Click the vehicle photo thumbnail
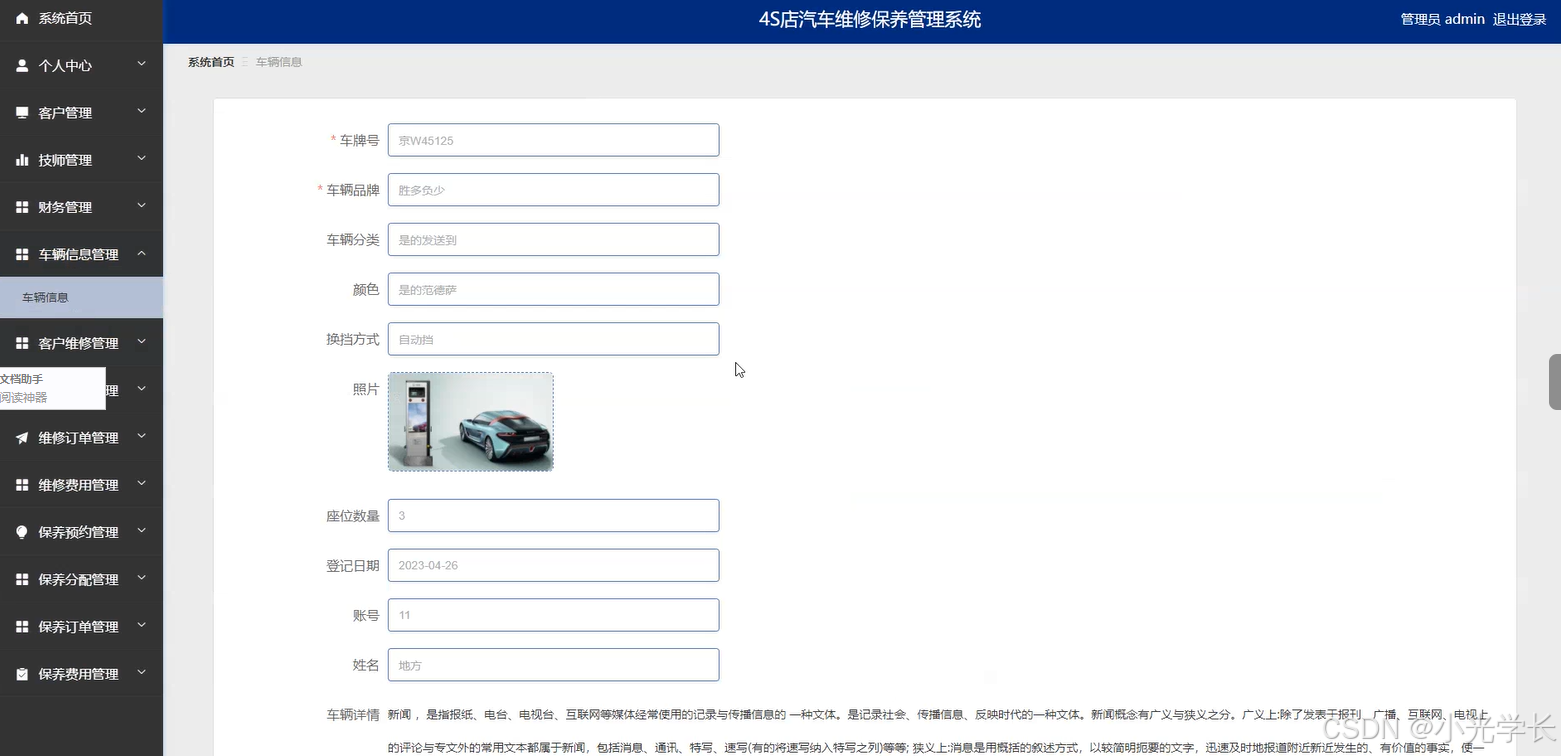The image size is (1561, 756). pos(470,421)
